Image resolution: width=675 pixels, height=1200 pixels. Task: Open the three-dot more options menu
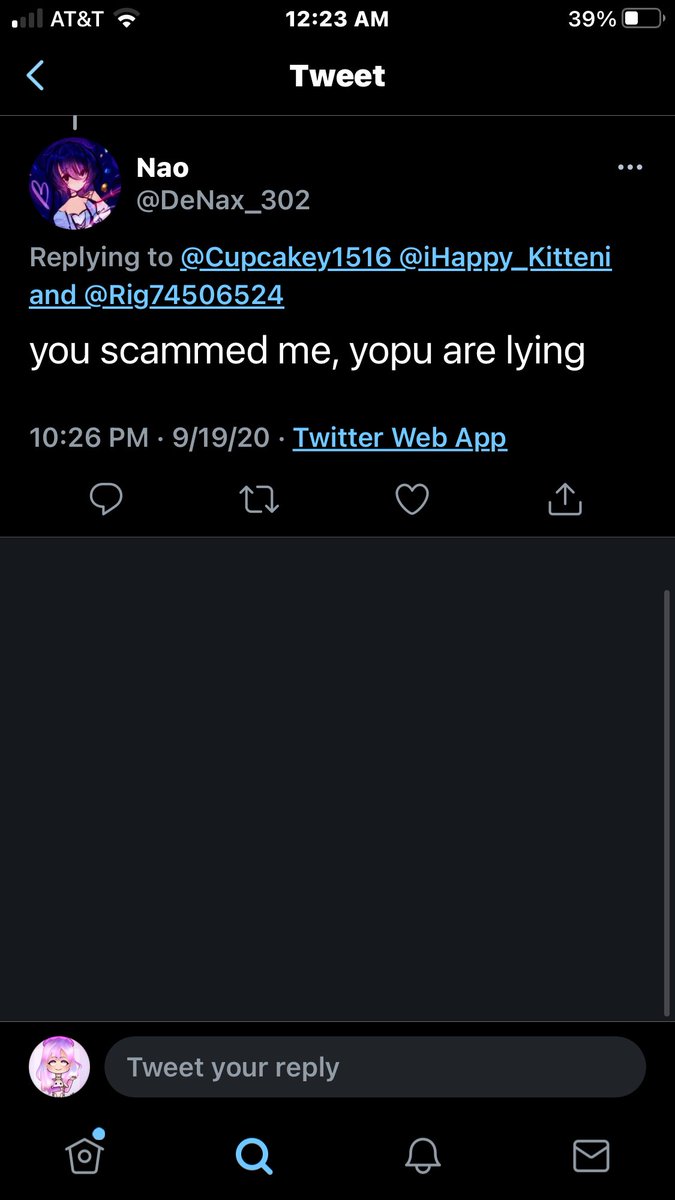coord(630,167)
